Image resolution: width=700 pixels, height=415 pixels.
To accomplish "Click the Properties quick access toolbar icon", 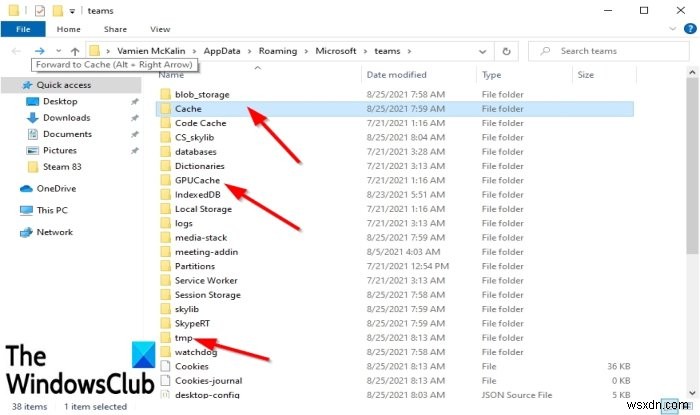I will (40, 10).
